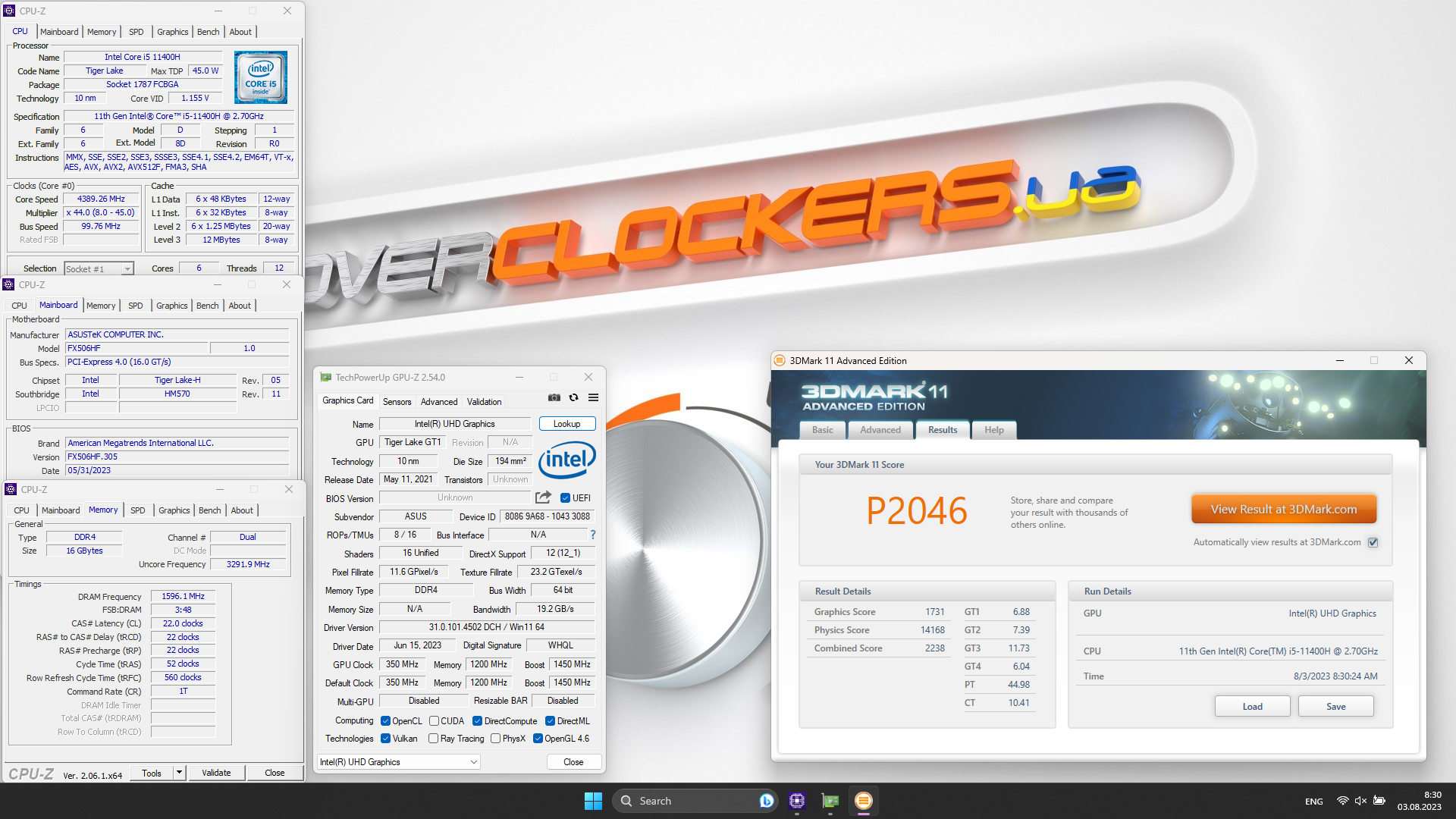
Task: Click the GPU-Z title bar icon
Action: (326, 377)
